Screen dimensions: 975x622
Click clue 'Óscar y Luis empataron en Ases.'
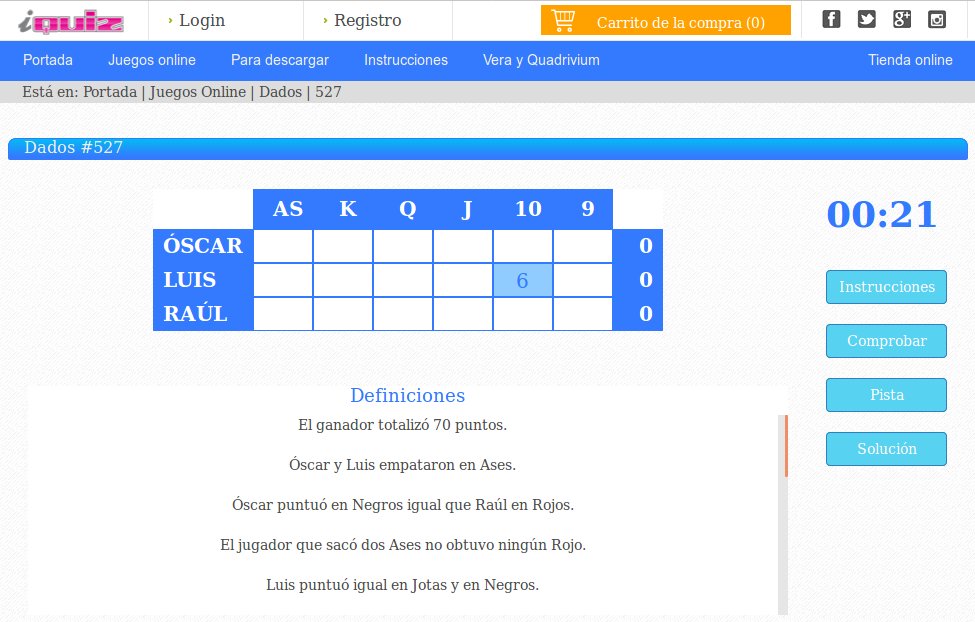point(402,465)
